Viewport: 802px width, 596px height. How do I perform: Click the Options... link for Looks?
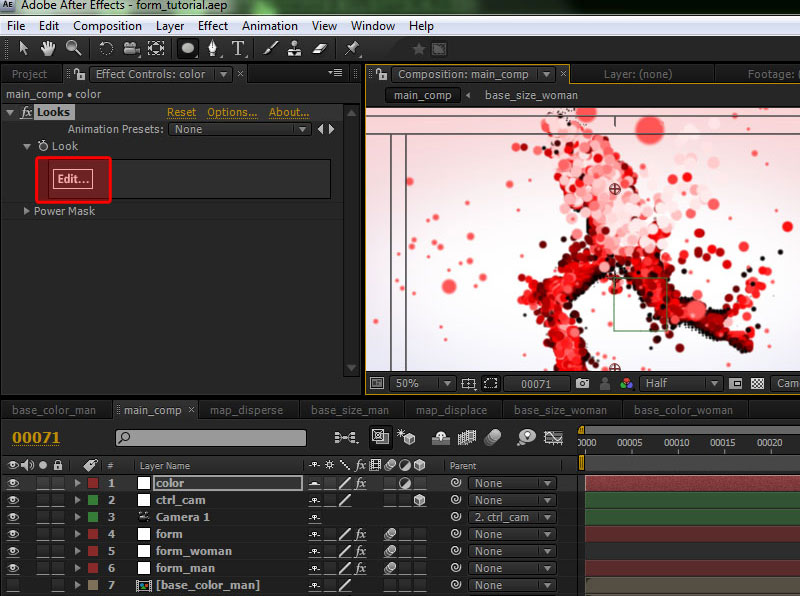tap(232, 112)
